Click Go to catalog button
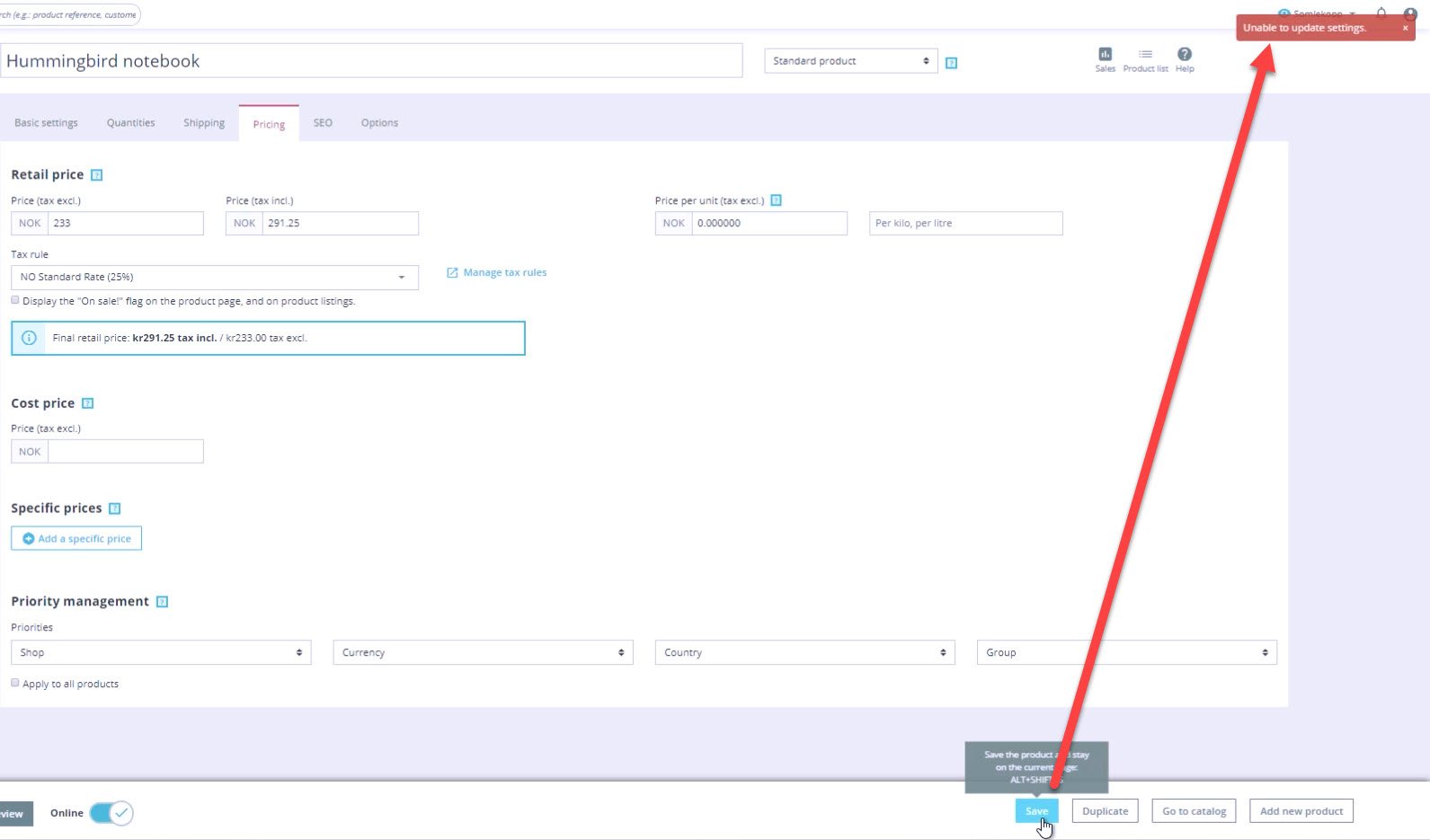Screen dimensions: 1430x840 1195,811
